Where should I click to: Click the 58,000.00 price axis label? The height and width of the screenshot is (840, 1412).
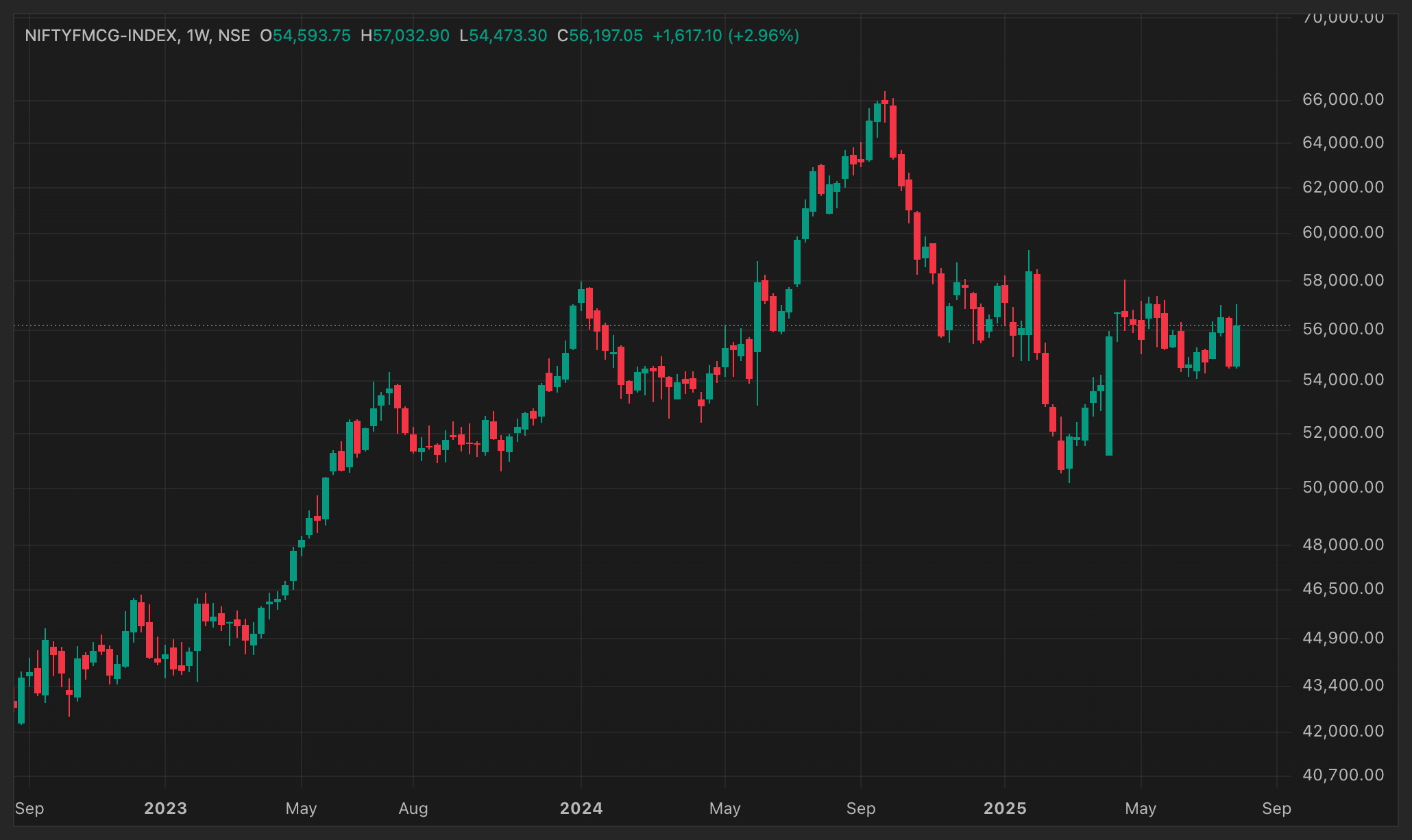pos(1343,280)
